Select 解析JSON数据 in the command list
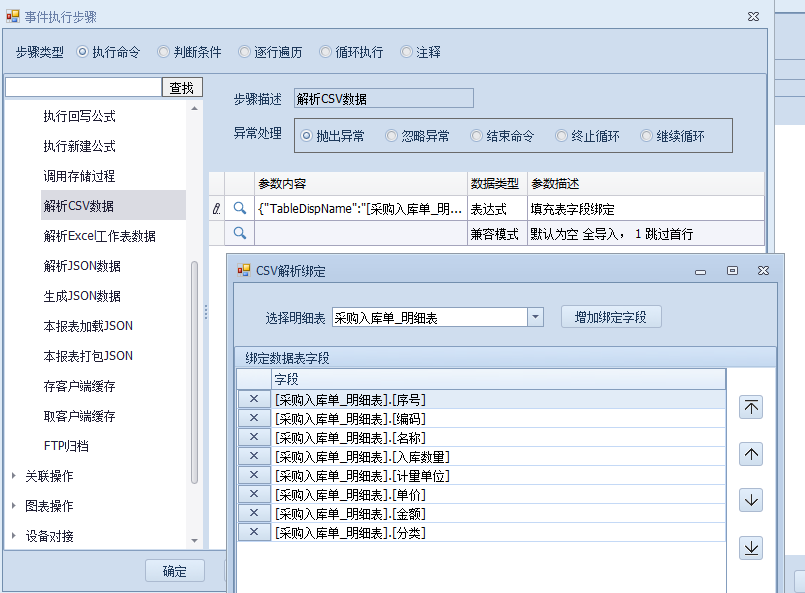Image resolution: width=805 pixels, height=593 pixels. coord(82,266)
